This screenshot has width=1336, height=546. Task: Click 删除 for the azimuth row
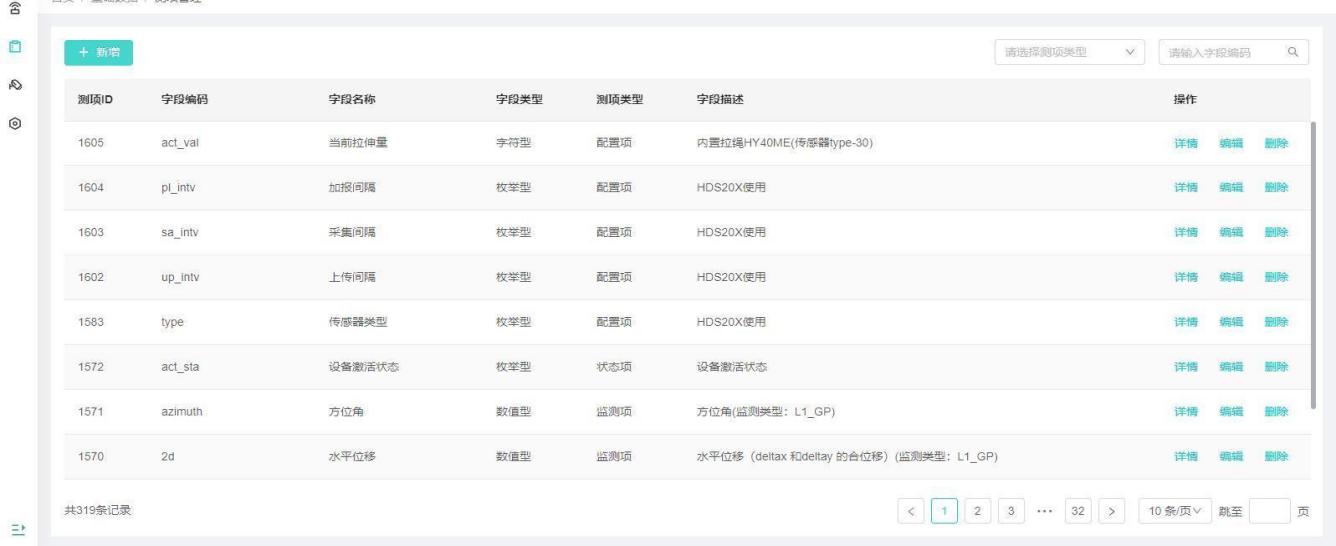pos(1276,412)
